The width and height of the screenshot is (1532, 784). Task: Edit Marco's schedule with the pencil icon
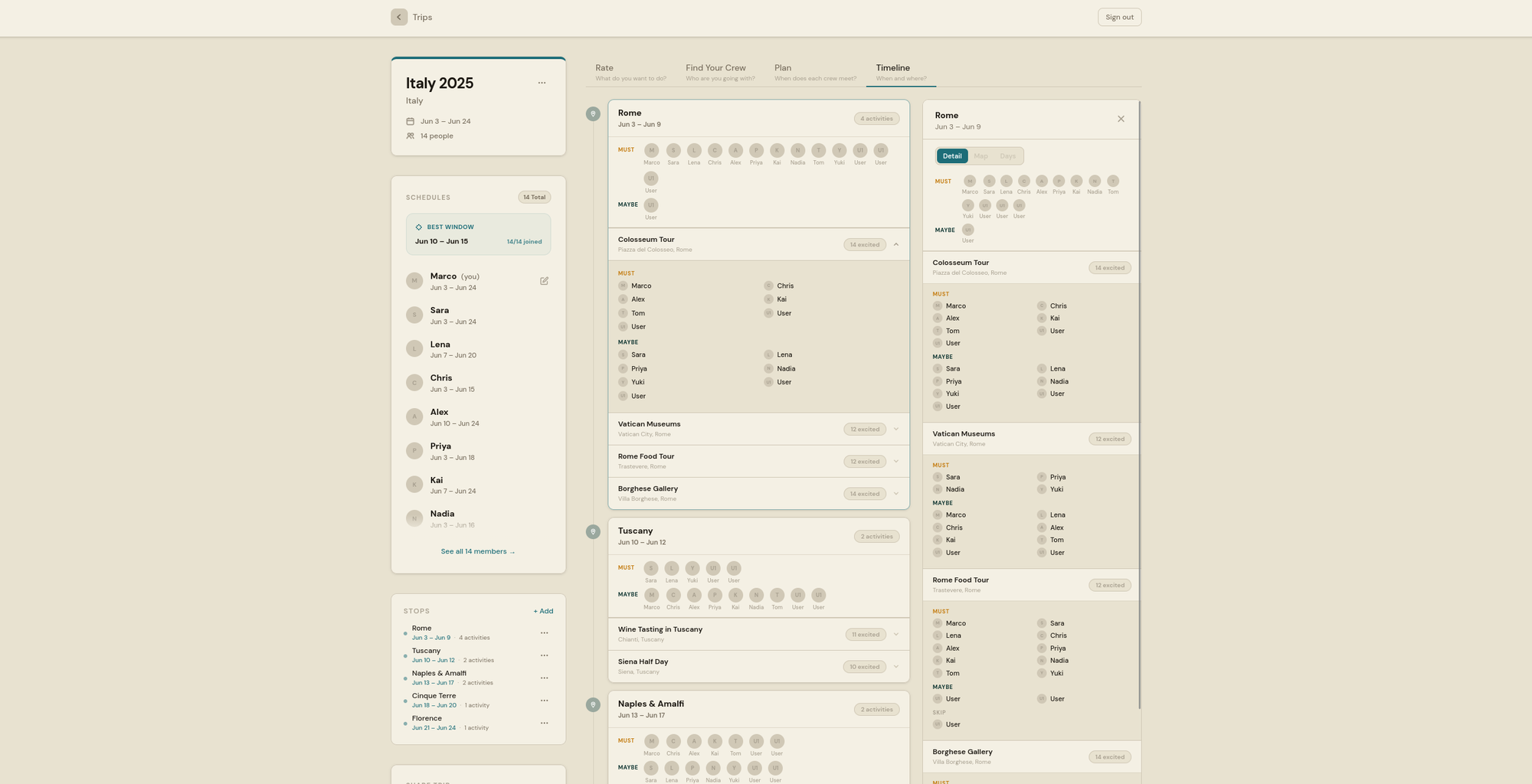pos(544,281)
